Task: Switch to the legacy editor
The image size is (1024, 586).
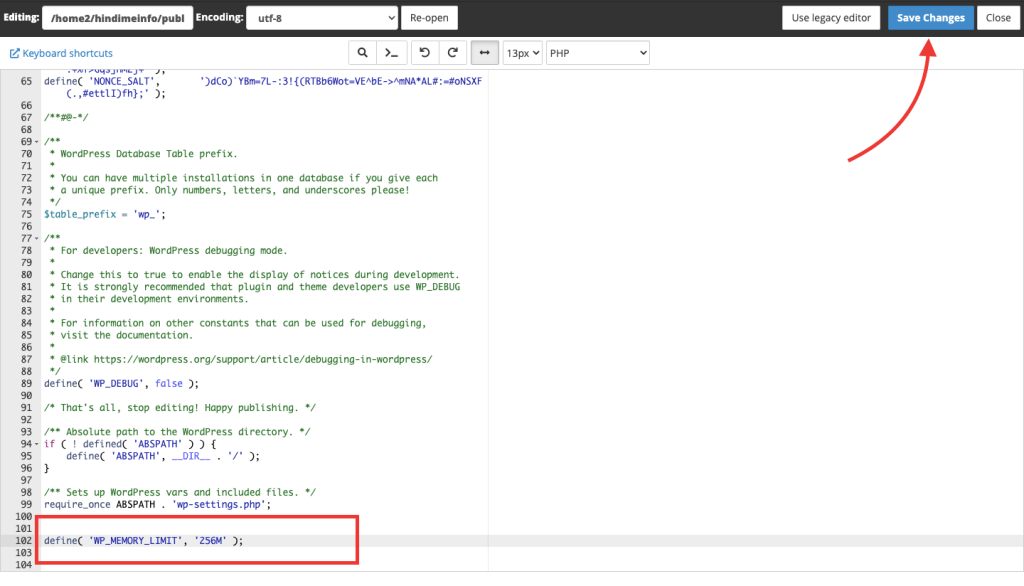Action: (830, 17)
